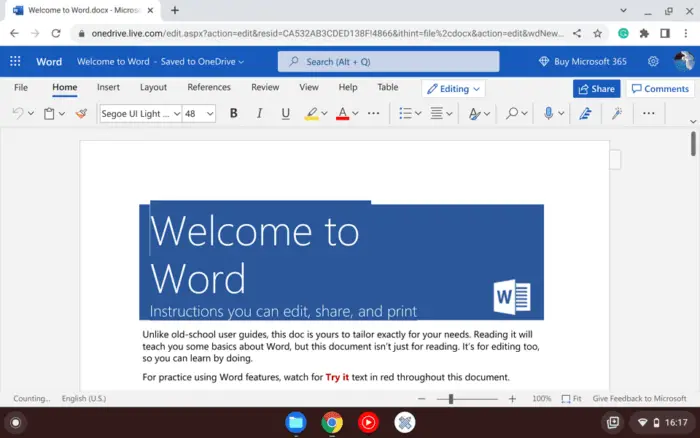Open the Editing mode dropdown

[453, 89]
